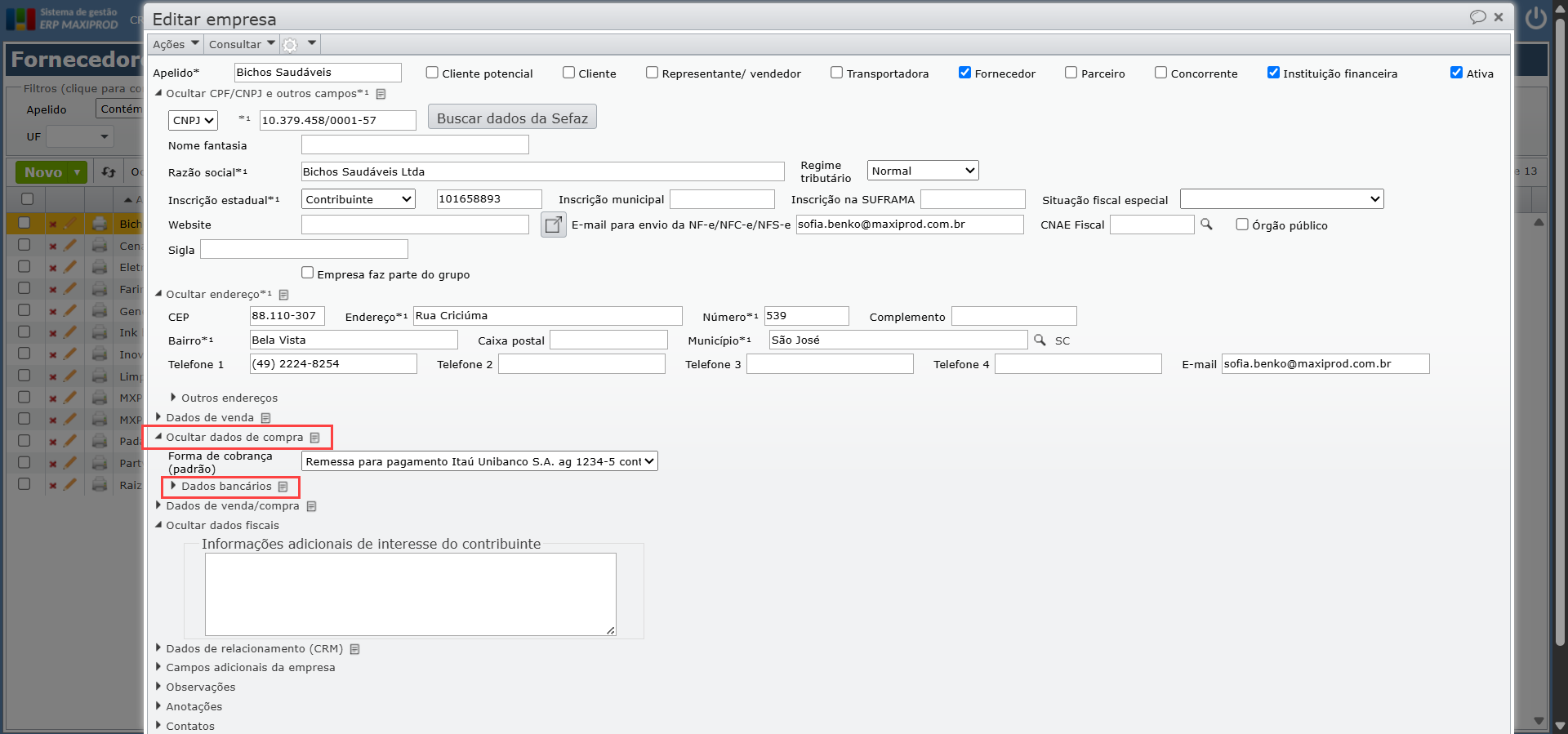This screenshot has height=734, width=1568.
Task: Open Regime tributário dropdown showing Normal
Action: click(x=923, y=171)
